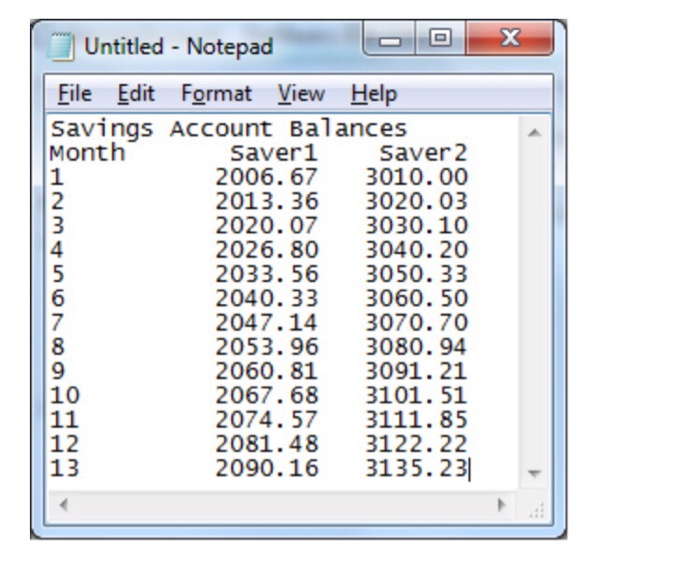700x579 pixels.
Task: Click the value 3050.33
Action: 417,274
